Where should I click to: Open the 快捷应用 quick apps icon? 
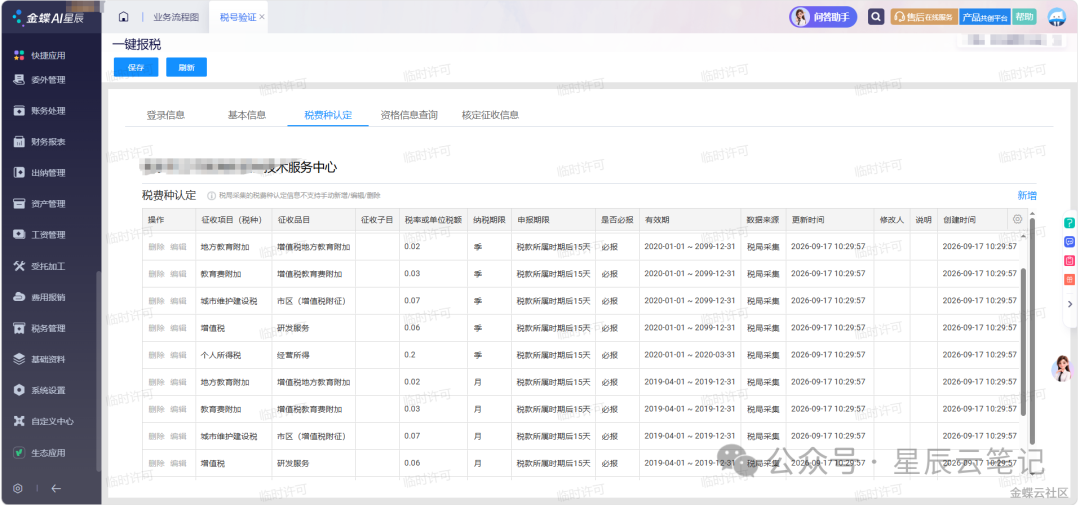(19, 55)
